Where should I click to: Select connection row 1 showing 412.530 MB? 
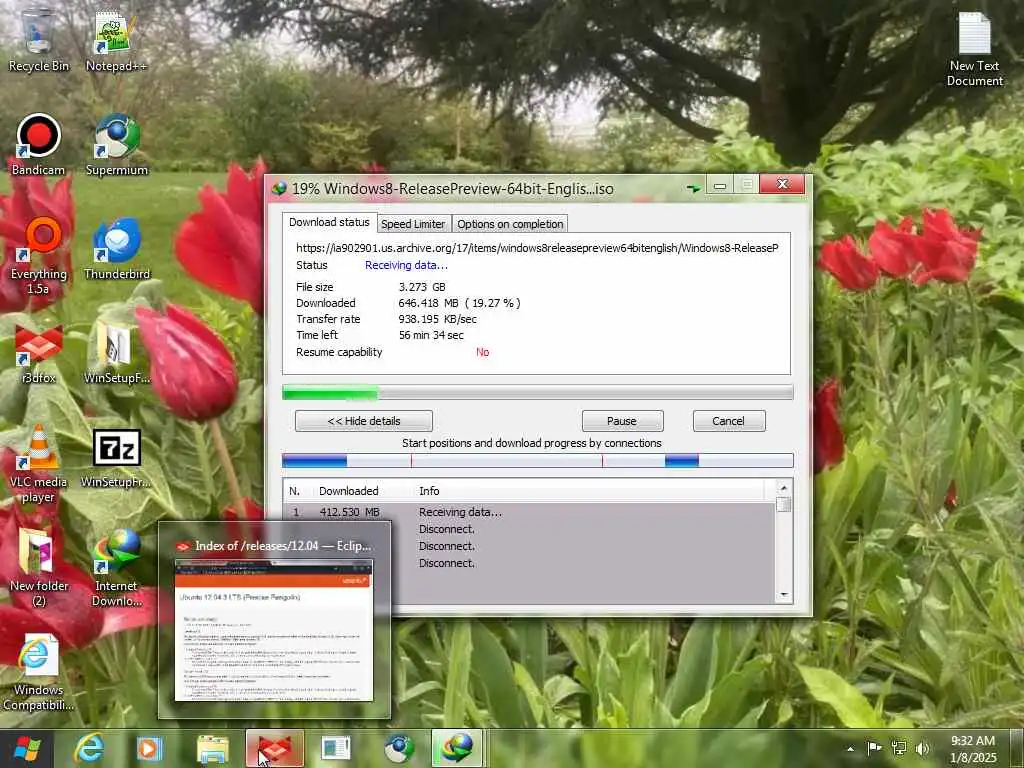[529, 512]
